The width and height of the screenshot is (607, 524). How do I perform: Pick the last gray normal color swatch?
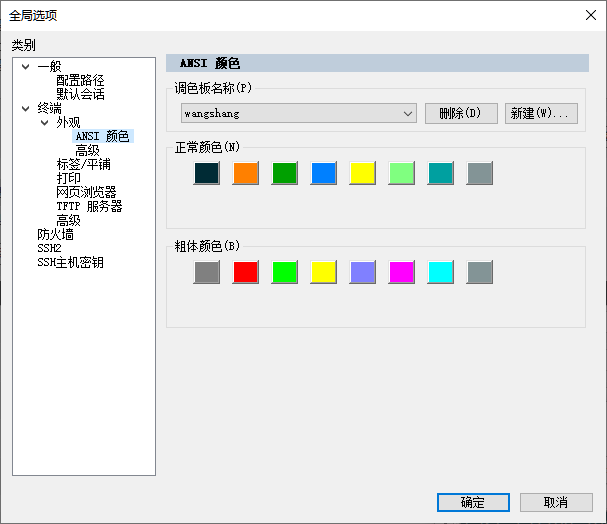pyautogui.click(x=480, y=173)
